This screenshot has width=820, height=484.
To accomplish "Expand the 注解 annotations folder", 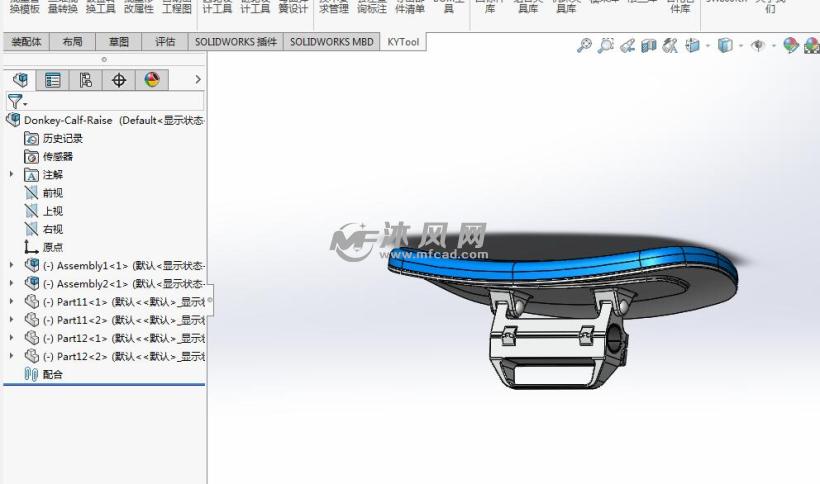I will pyautogui.click(x=11, y=174).
